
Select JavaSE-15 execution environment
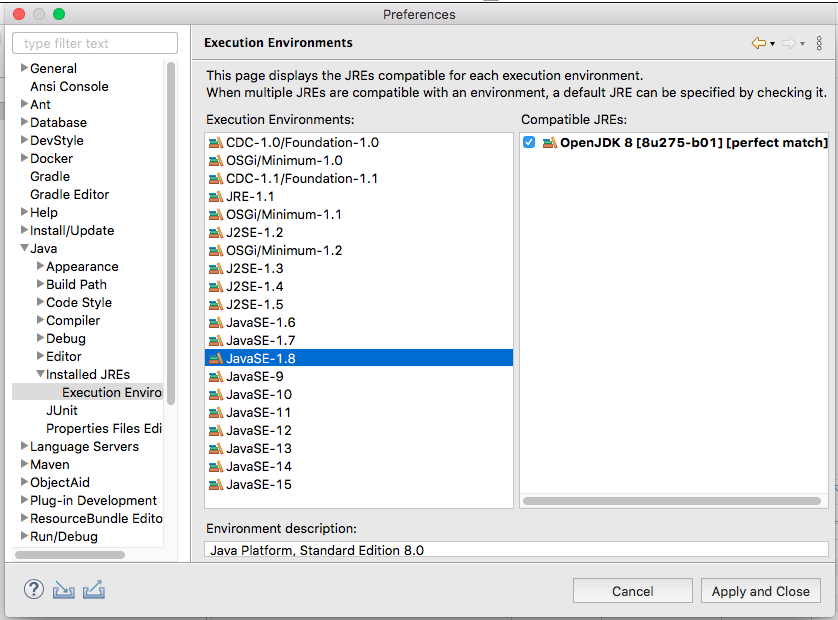[x=258, y=485]
